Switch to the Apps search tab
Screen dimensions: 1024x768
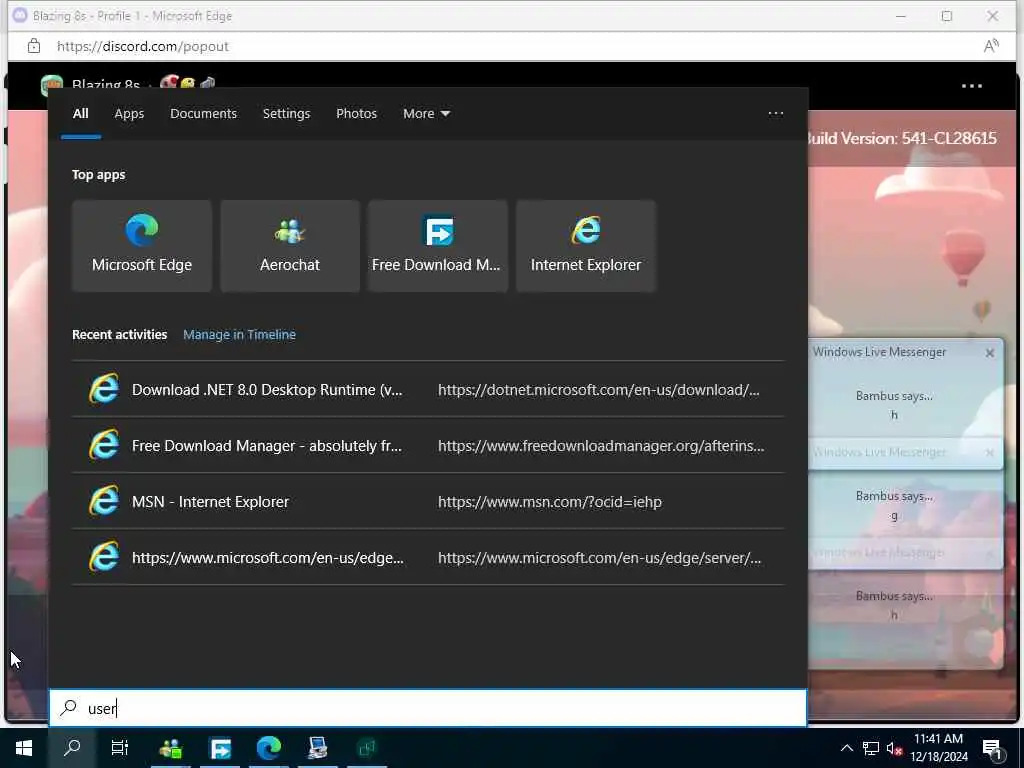tap(129, 114)
